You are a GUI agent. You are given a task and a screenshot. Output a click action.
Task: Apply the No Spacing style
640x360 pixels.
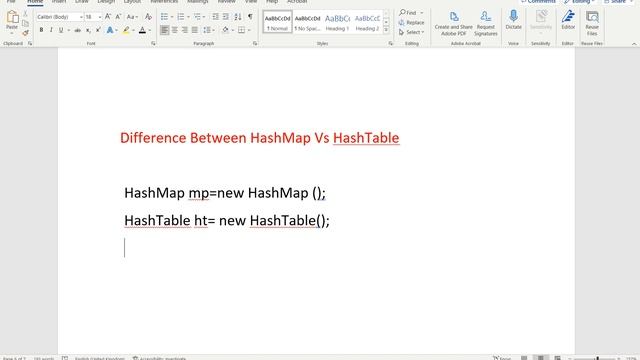[307, 22]
